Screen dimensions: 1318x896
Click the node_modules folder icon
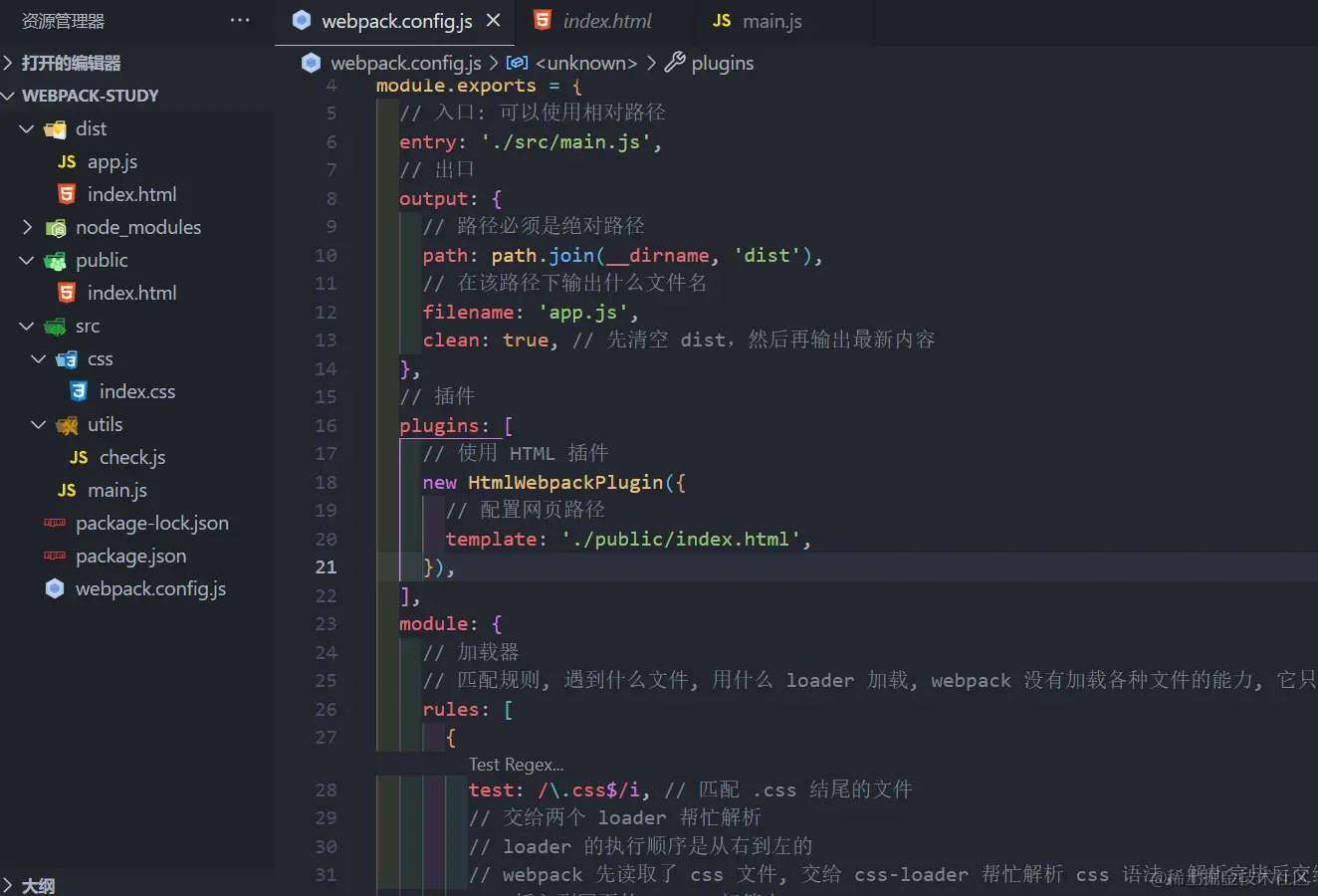[x=56, y=228]
